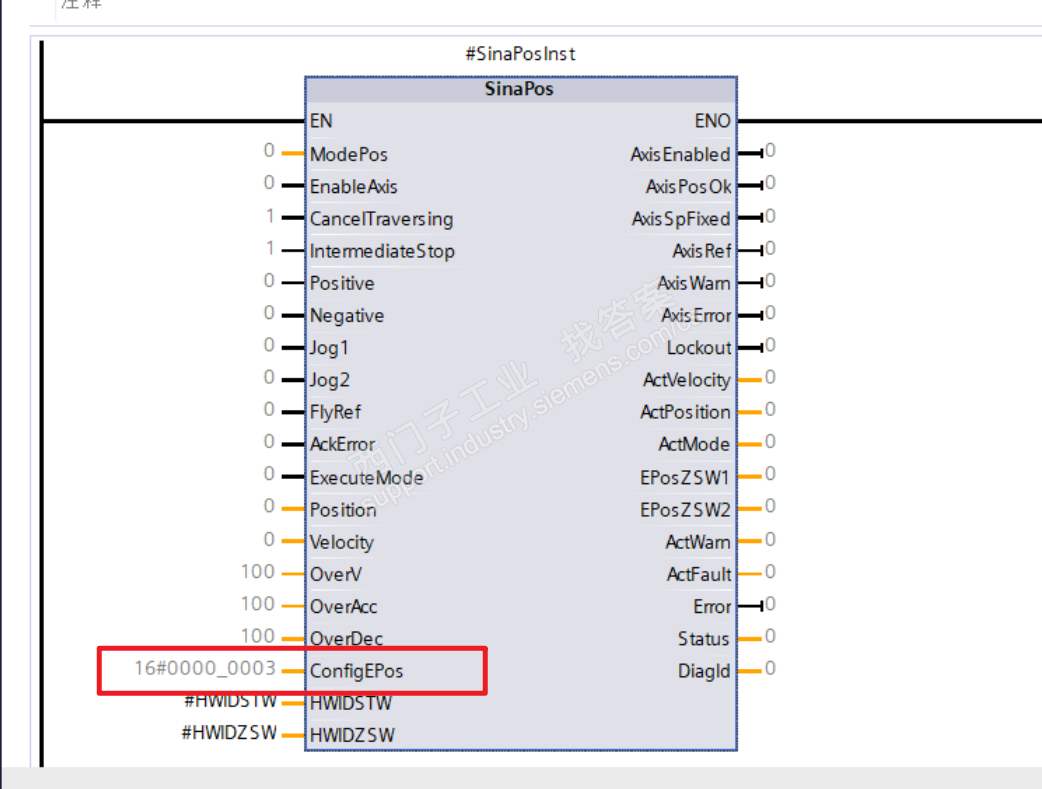
Task: Click the #HWIDSTW operand
Action: point(231,701)
